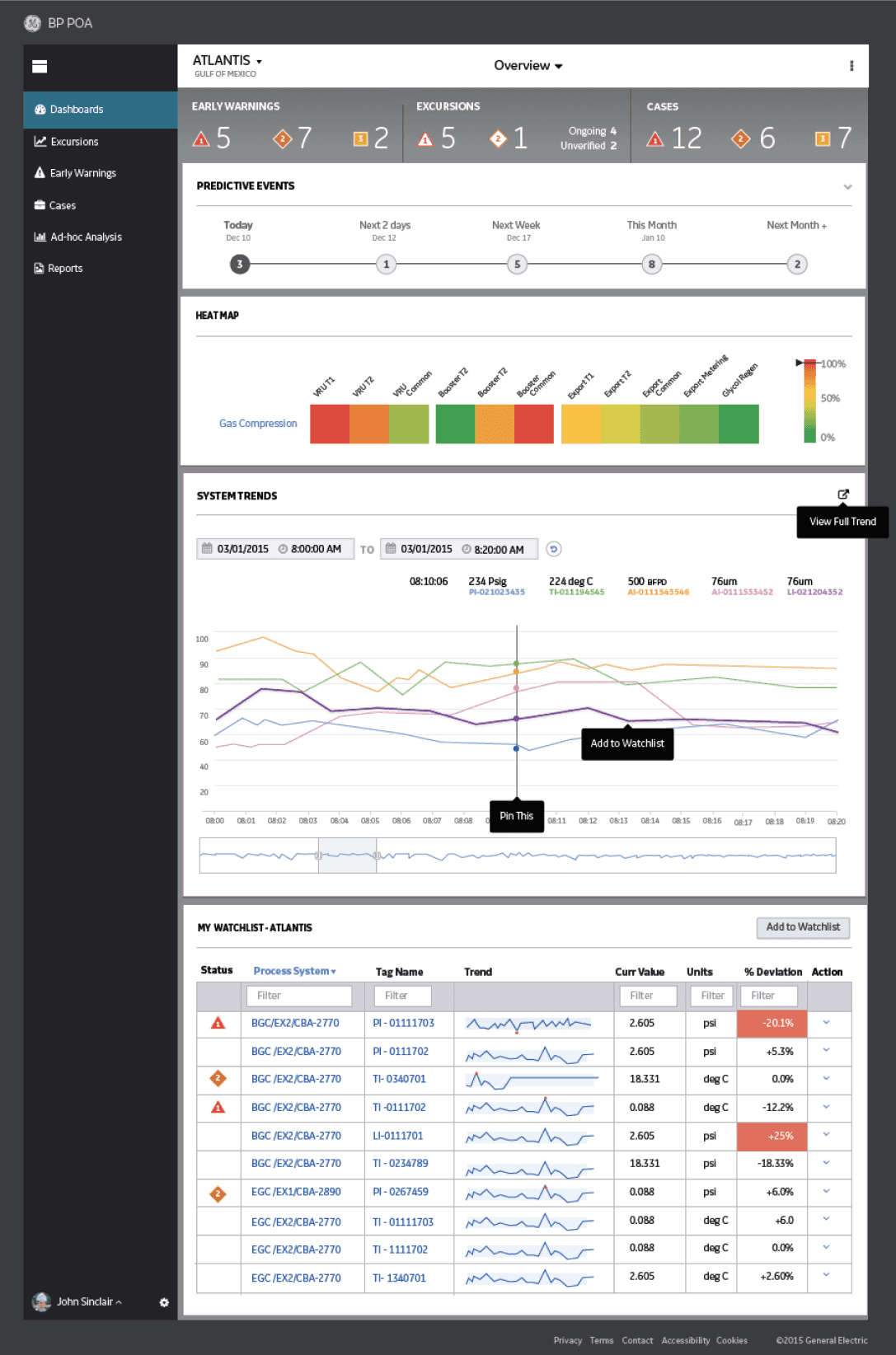Click the GE logo icon
This screenshot has height=1355, width=896.
(32, 23)
